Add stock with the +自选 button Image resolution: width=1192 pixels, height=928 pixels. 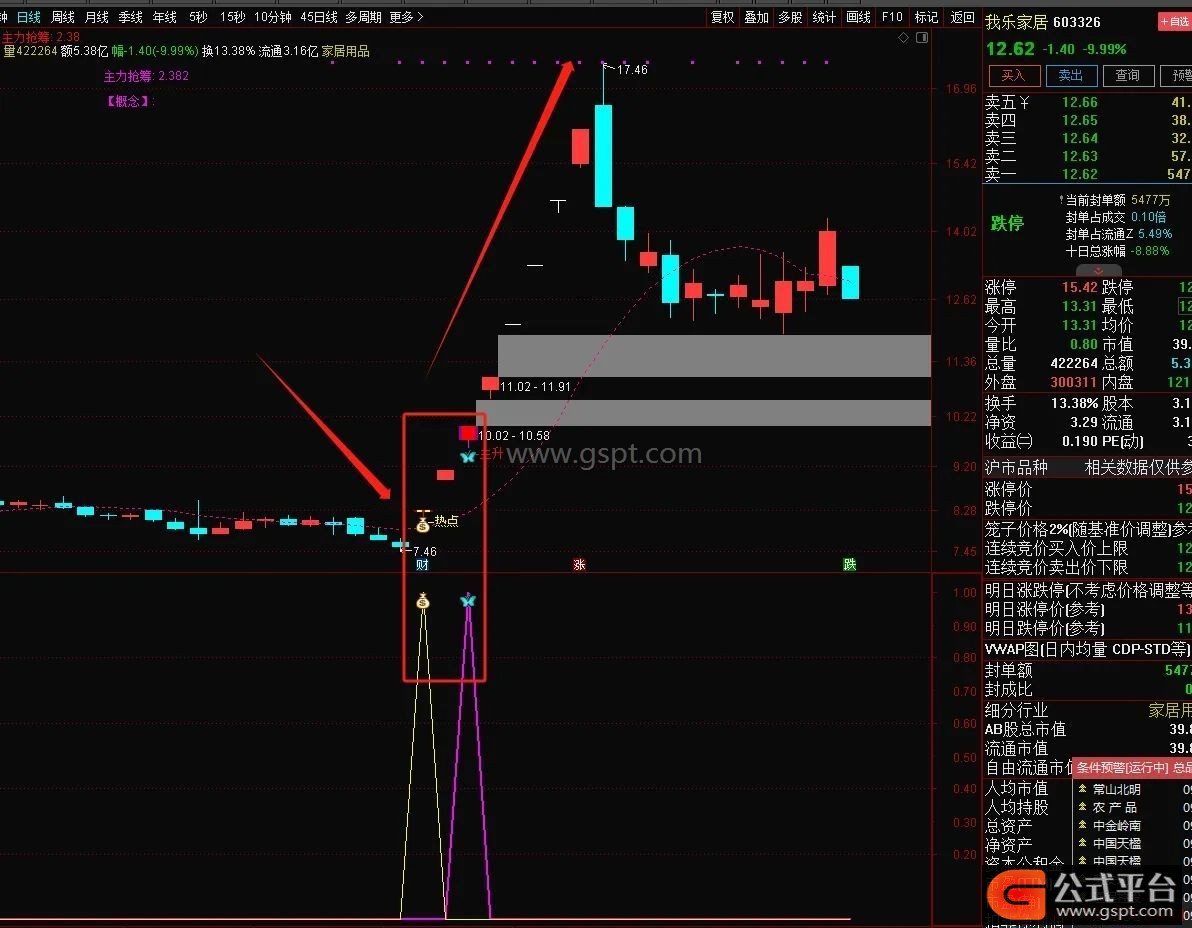[1175, 21]
